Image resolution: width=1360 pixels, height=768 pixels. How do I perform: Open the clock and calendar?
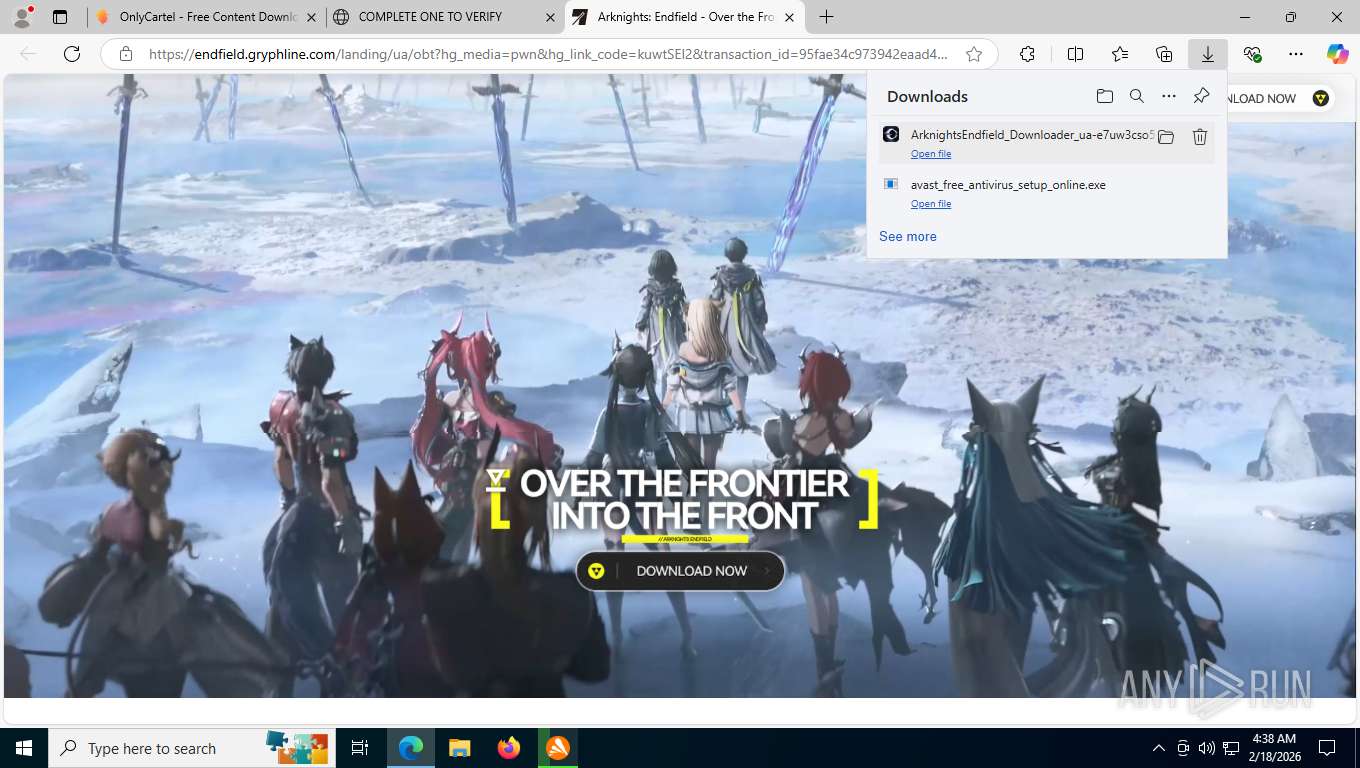point(1274,748)
